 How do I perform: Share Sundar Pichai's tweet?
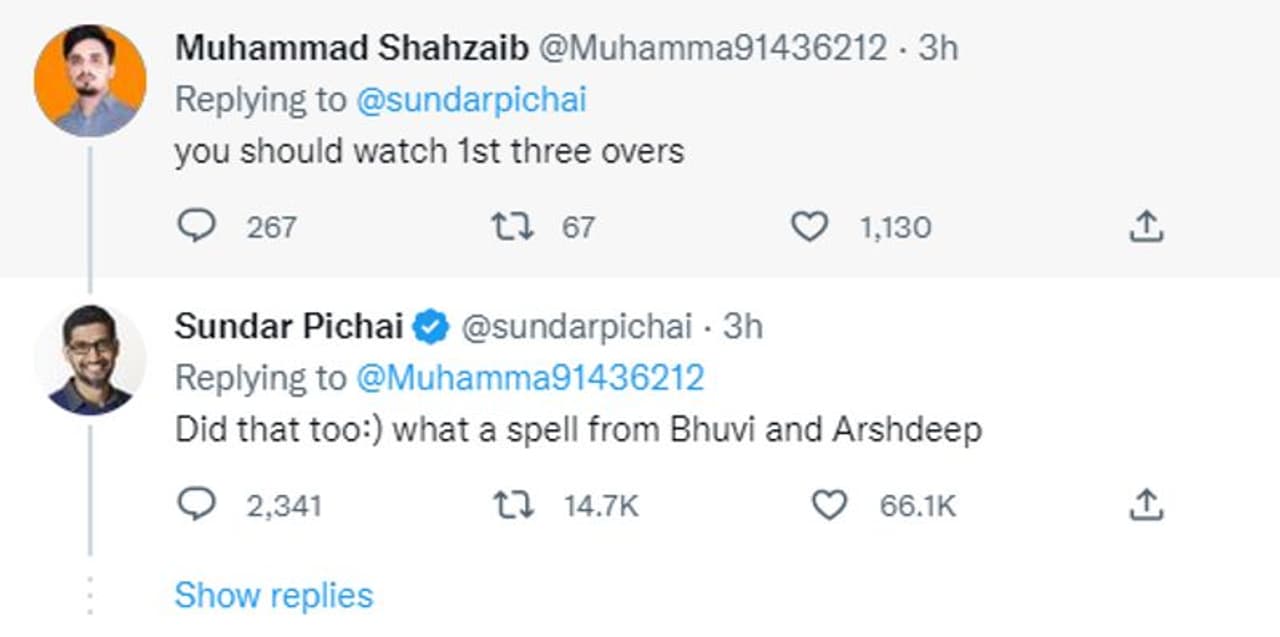click(x=1146, y=505)
